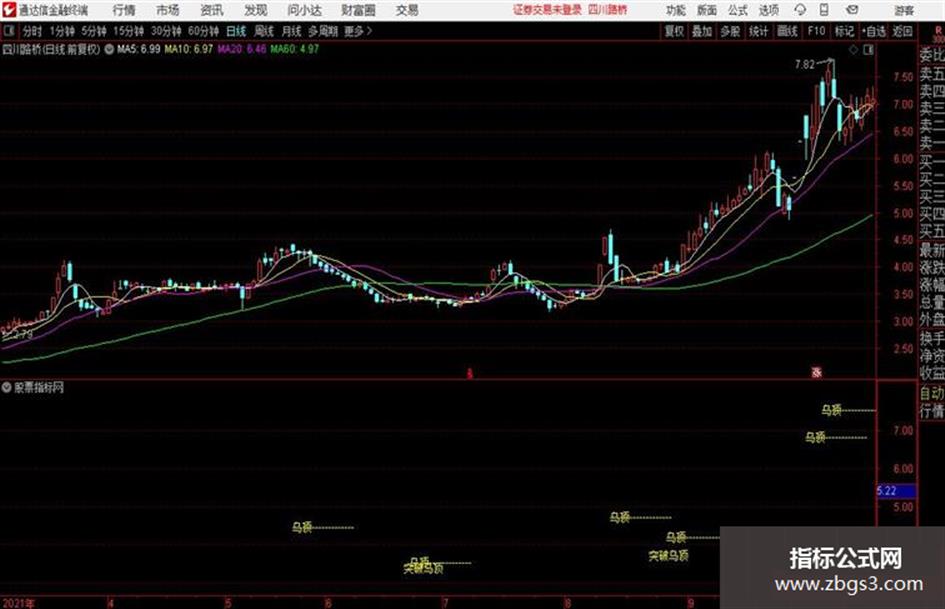Click the MA60: 4.97 indicator value
The height and width of the screenshot is (609, 945).
295,49
